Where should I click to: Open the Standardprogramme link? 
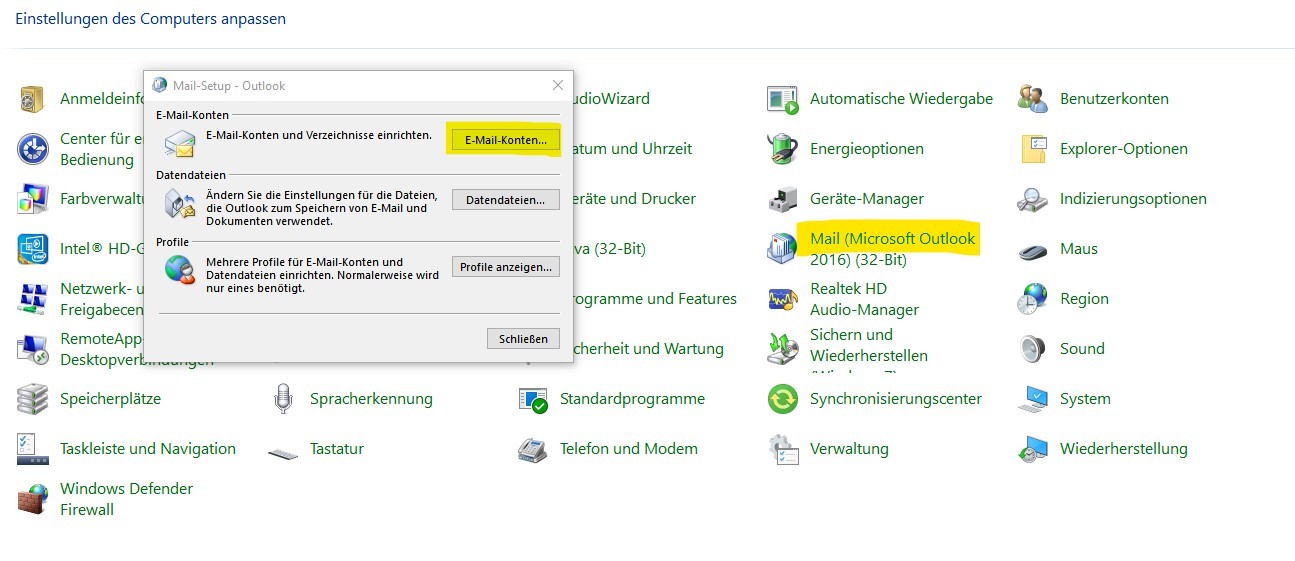(632, 399)
